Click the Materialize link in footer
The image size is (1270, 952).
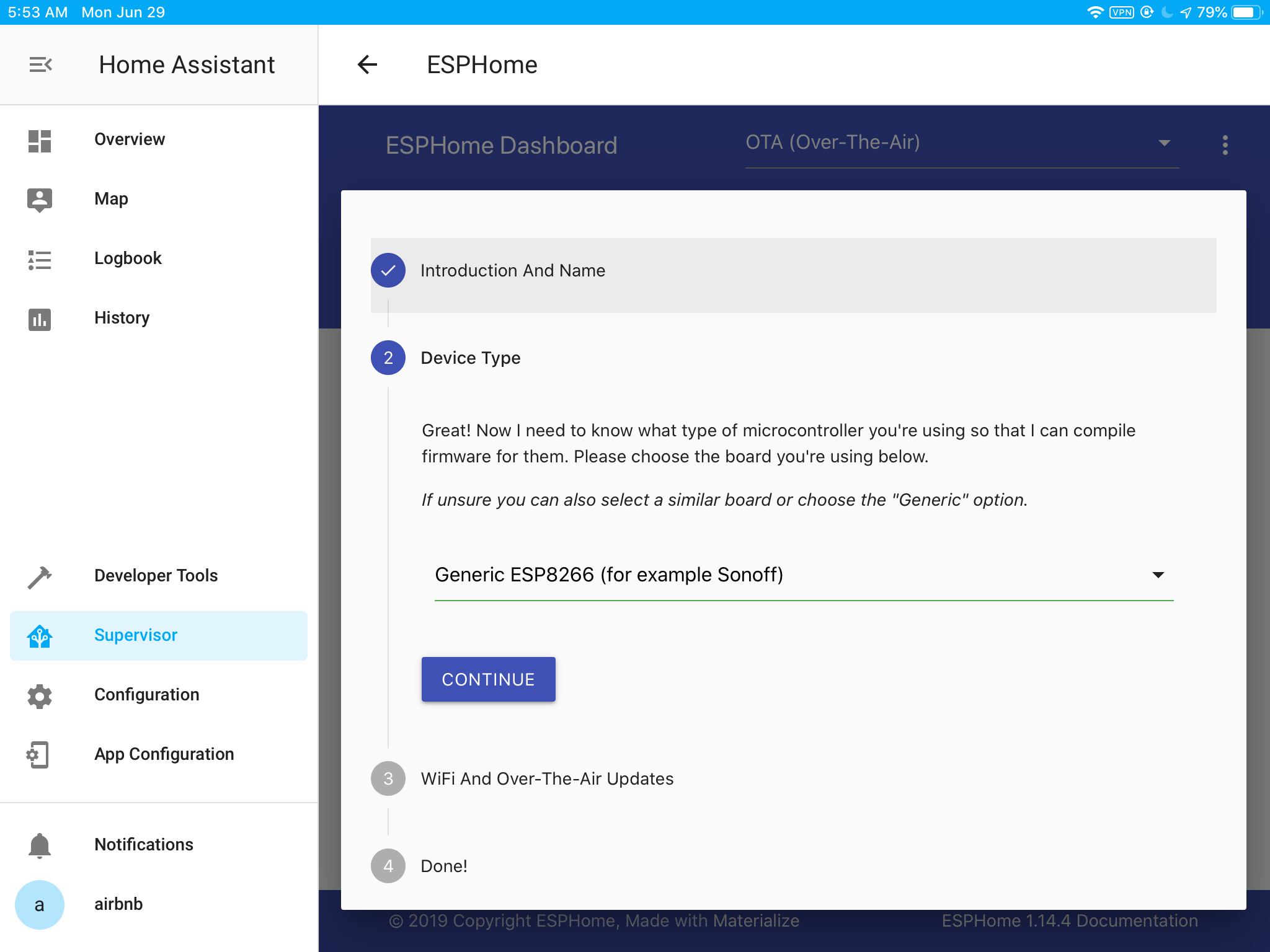tap(755, 921)
